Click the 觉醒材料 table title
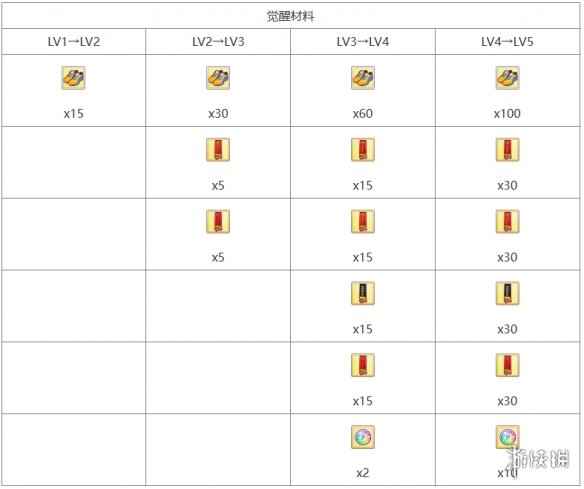This screenshot has width=584, height=489. coord(291,16)
